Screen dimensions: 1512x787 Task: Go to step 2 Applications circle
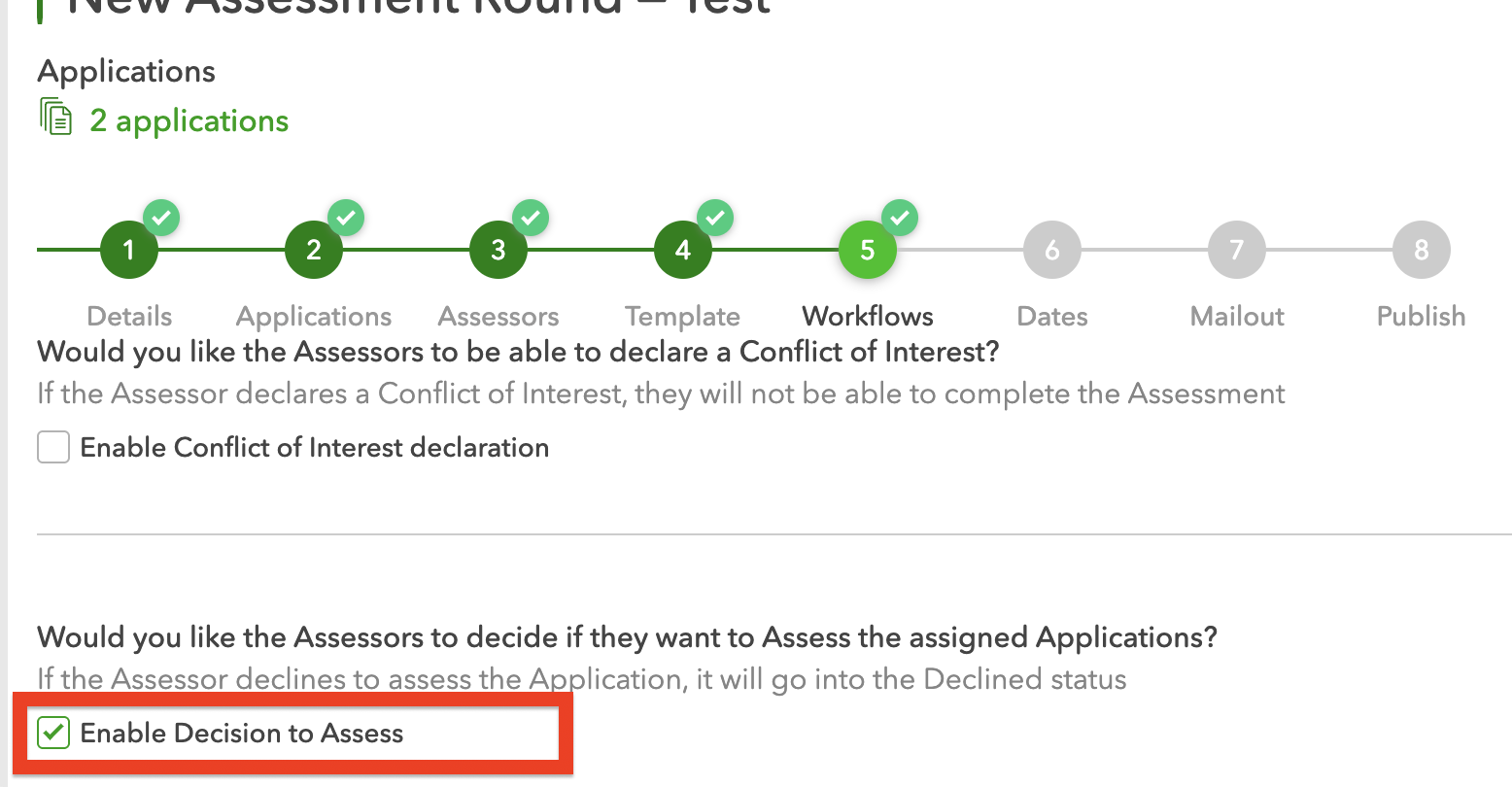[x=313, y=250]
